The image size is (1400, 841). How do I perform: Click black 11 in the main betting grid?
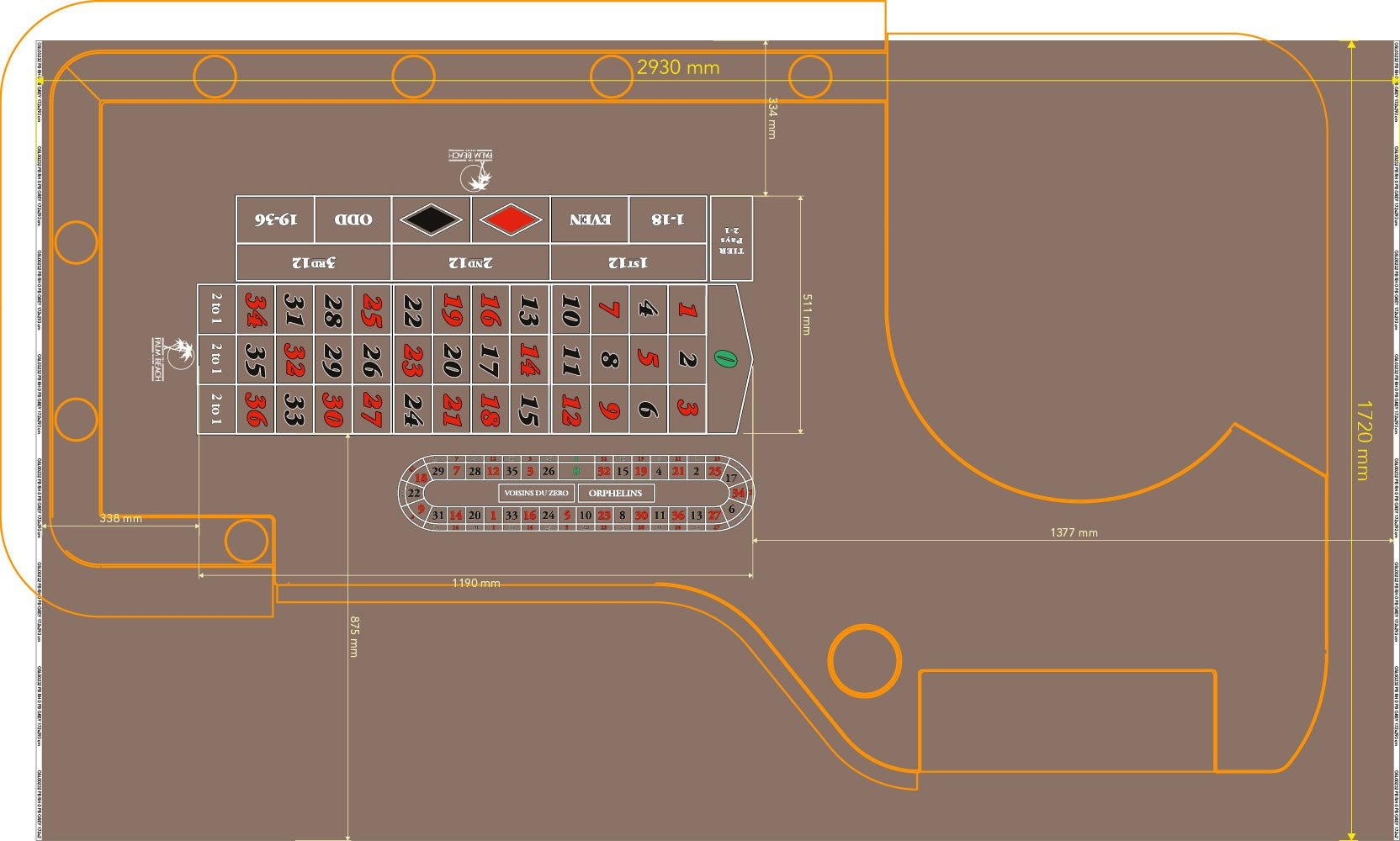570,359
